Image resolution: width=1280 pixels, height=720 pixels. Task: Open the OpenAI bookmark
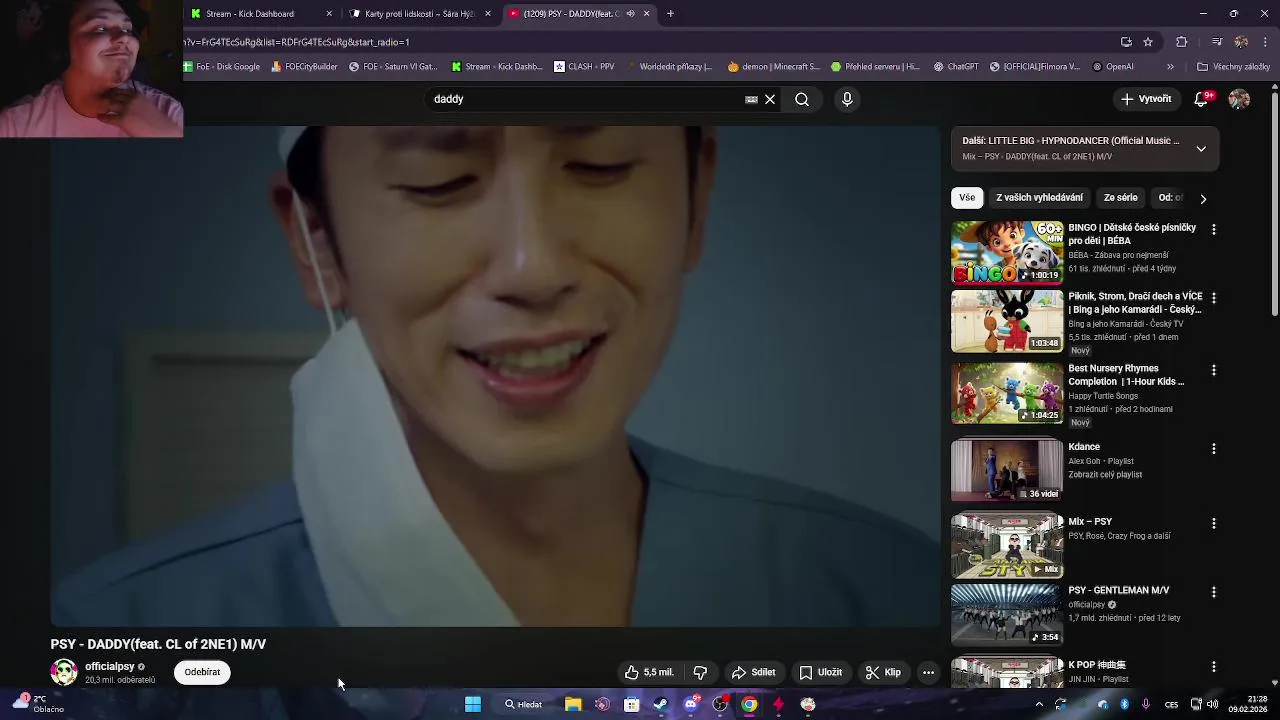[x=1113, y=67]
